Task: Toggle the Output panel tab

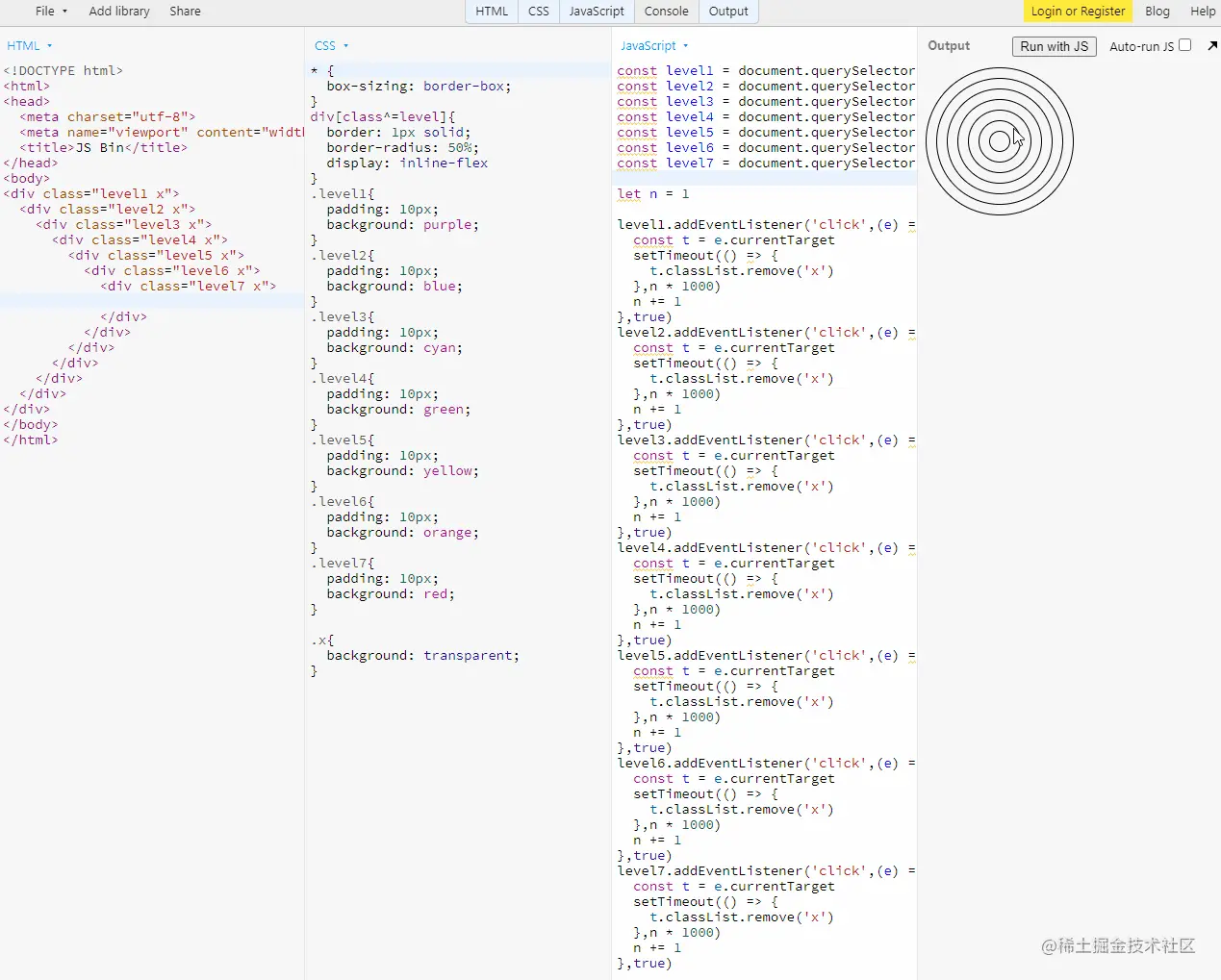Action: click(x=728, y=12)
